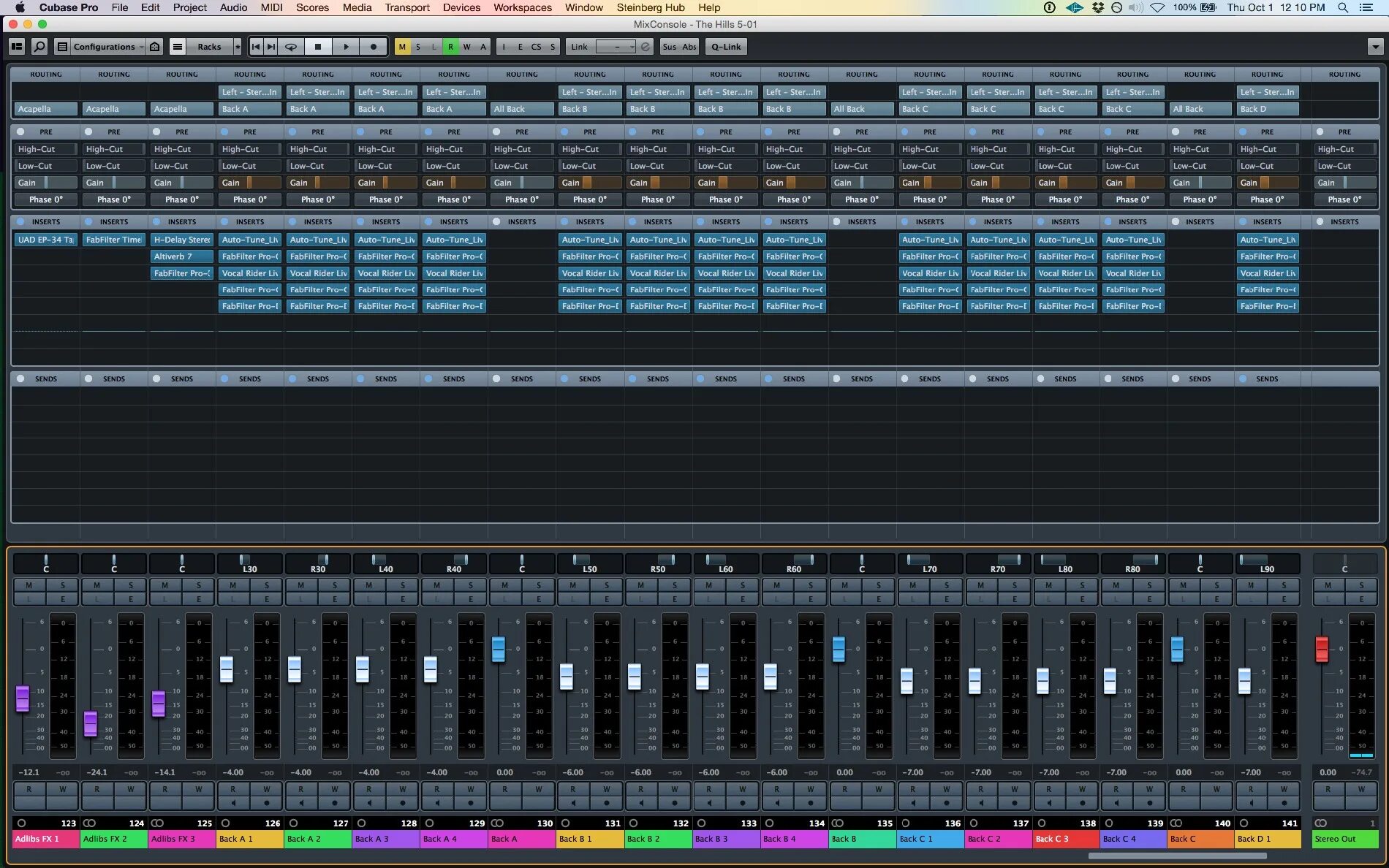Enable automation Read on Adlibs FX 1
The height and width of the screenshot is (868, 1389).
[x=29, y=789]
